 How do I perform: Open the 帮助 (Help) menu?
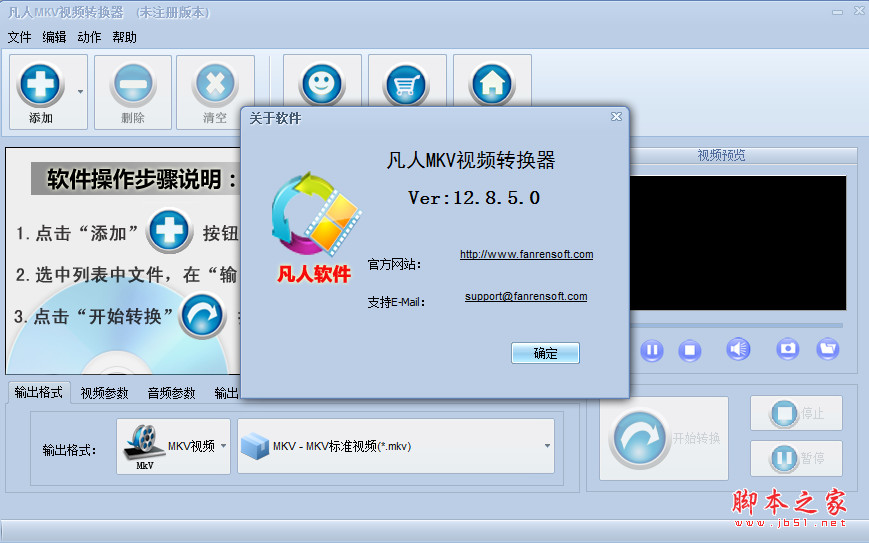124,37
